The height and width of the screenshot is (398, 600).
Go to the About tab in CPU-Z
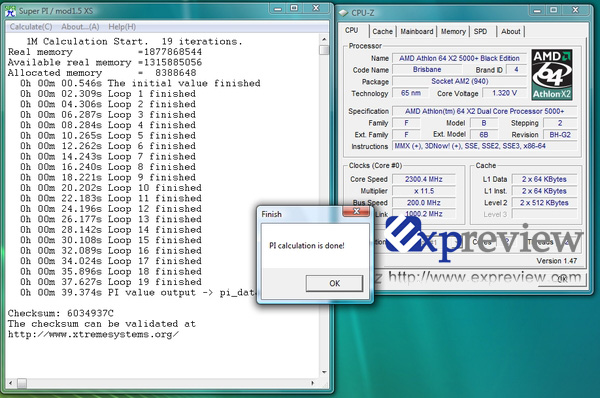[x=510, y=31]
